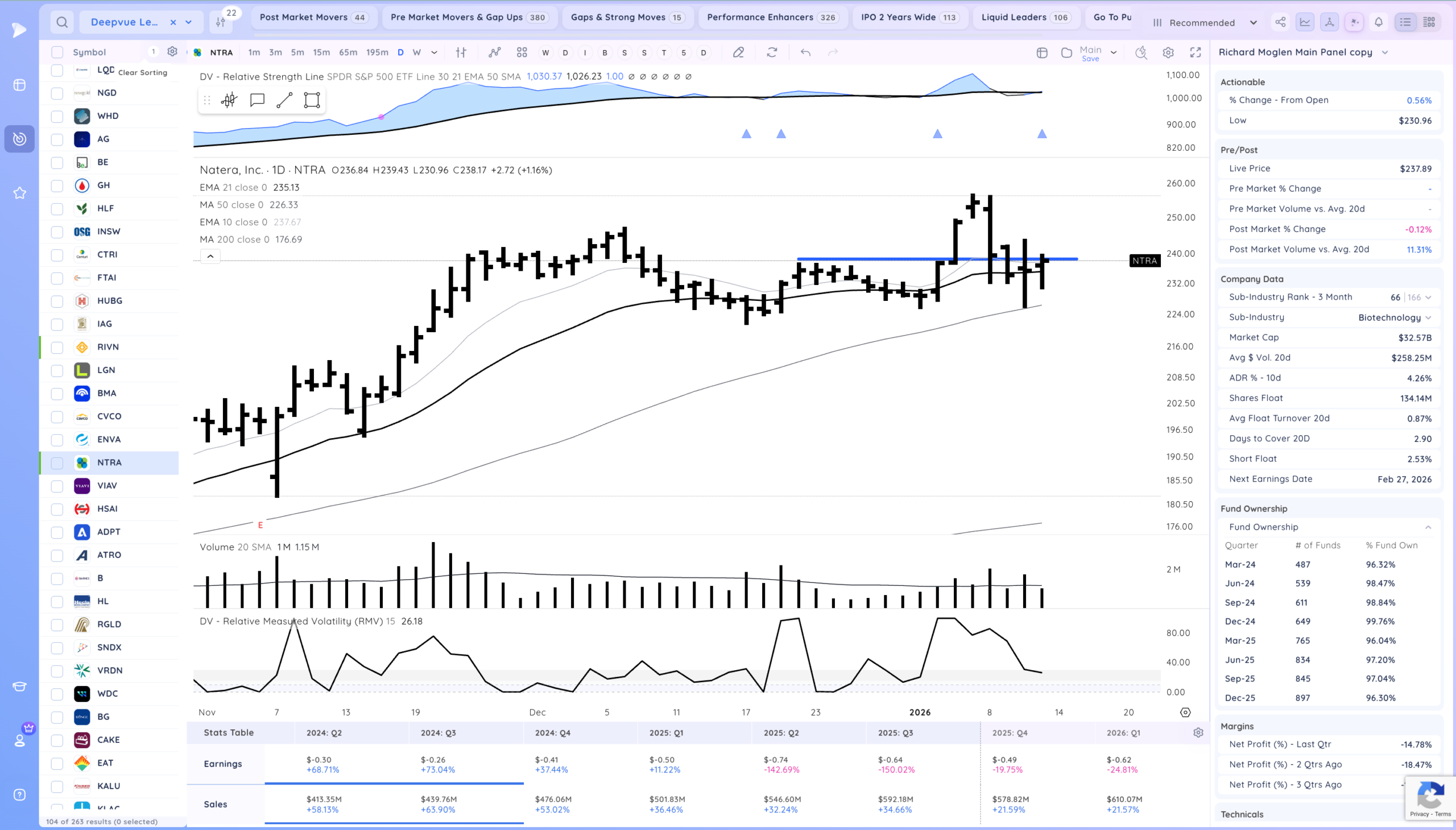
Task: Click the undo arrow icon
Action: (x=805, y=52)
